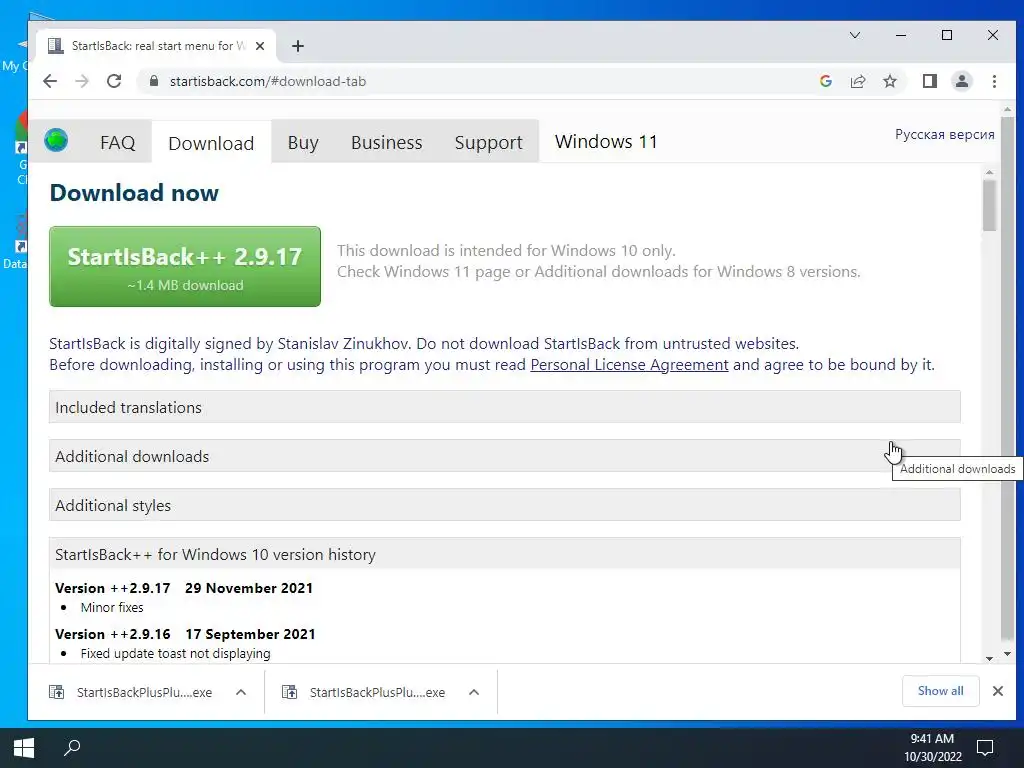Open options chevron for first download
Viewport: 1024px width, 768px height.
pos(241,692)
